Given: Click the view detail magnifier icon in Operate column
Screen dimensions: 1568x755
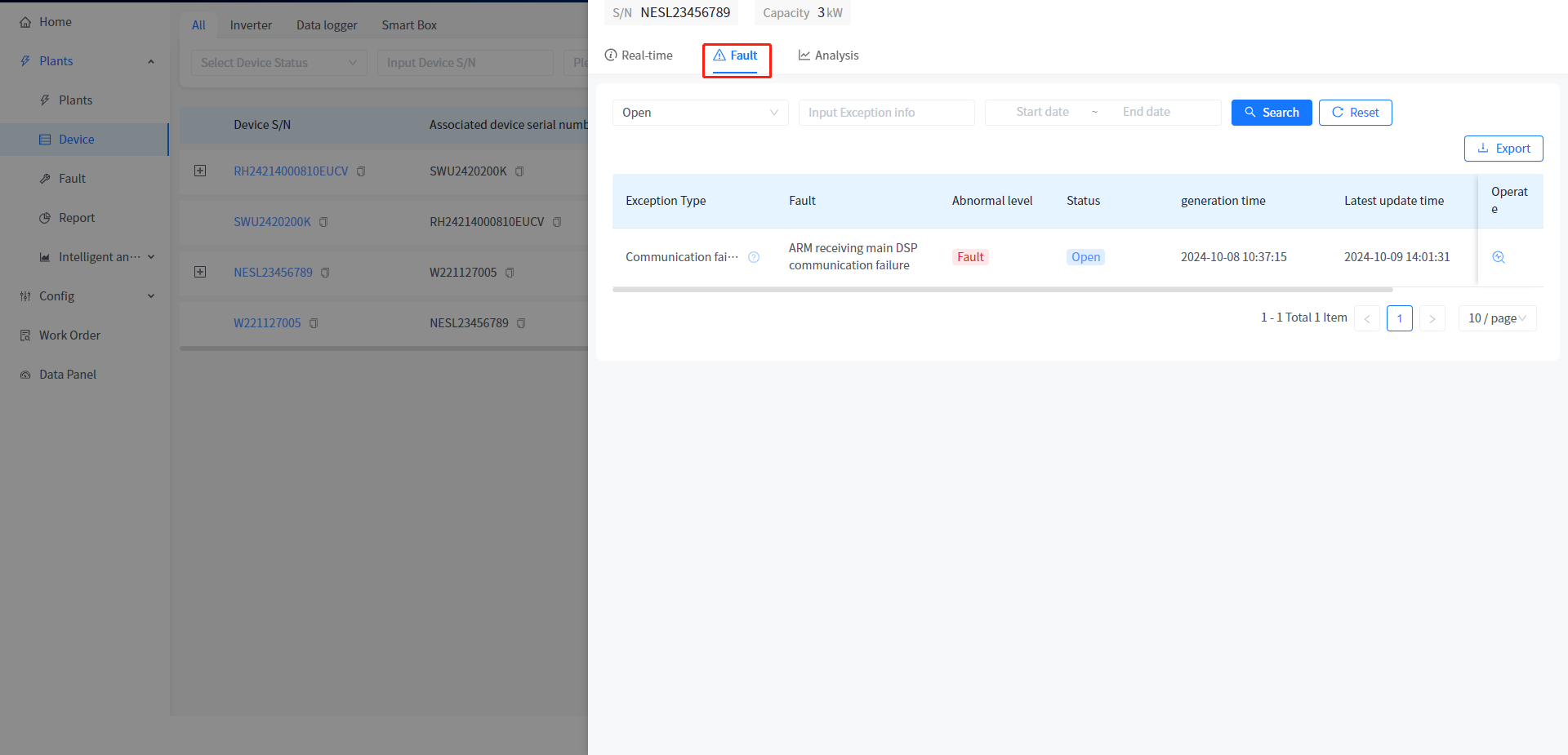Looking at the screenshot, I should 1499,257.
